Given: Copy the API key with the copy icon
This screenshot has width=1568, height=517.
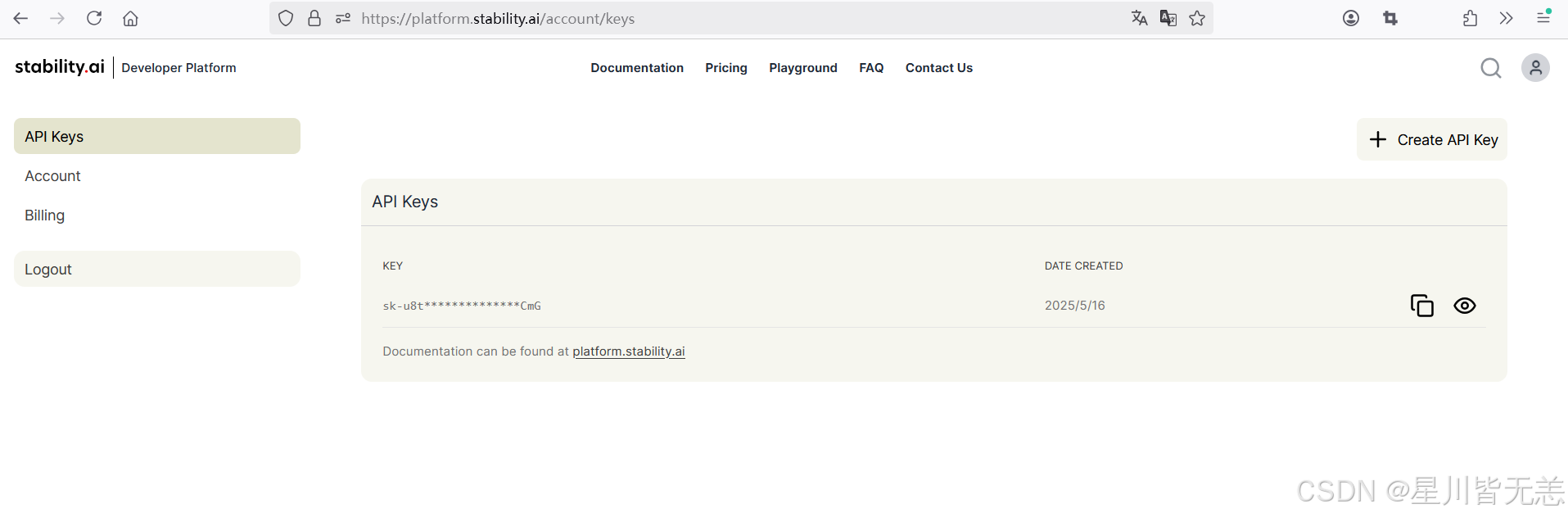Looking at the screenshot, I should coord(1422,306).
